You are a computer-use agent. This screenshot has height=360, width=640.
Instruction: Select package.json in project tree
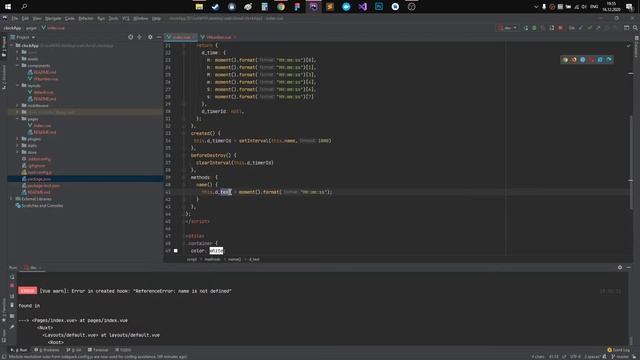(x=85, y=179)
